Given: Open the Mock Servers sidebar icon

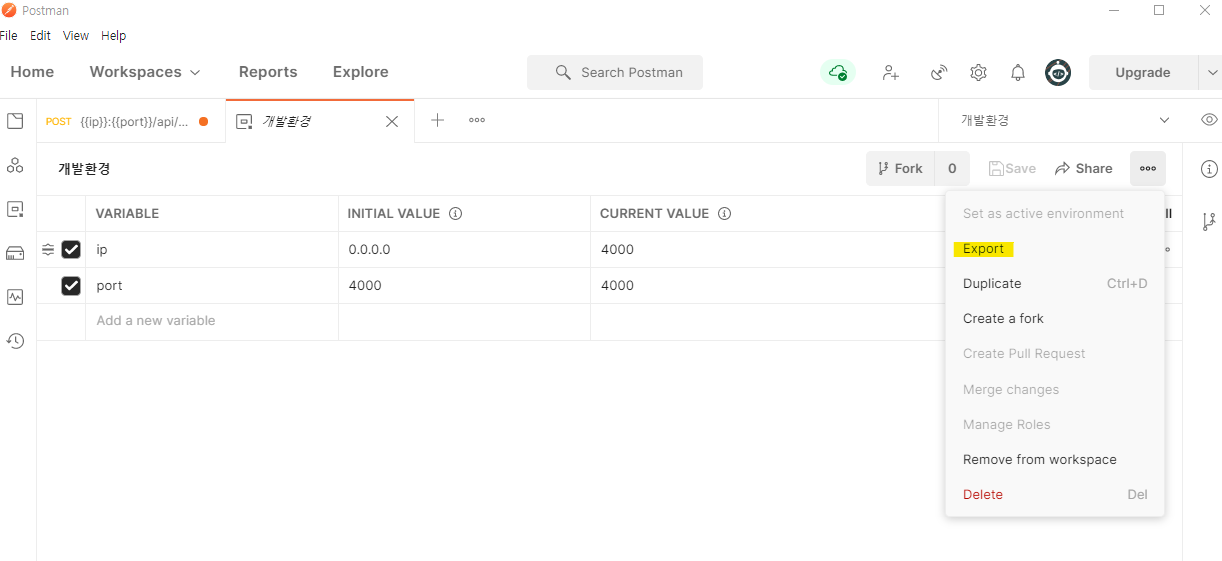Looking at the screenshot, I should [15, 253].
